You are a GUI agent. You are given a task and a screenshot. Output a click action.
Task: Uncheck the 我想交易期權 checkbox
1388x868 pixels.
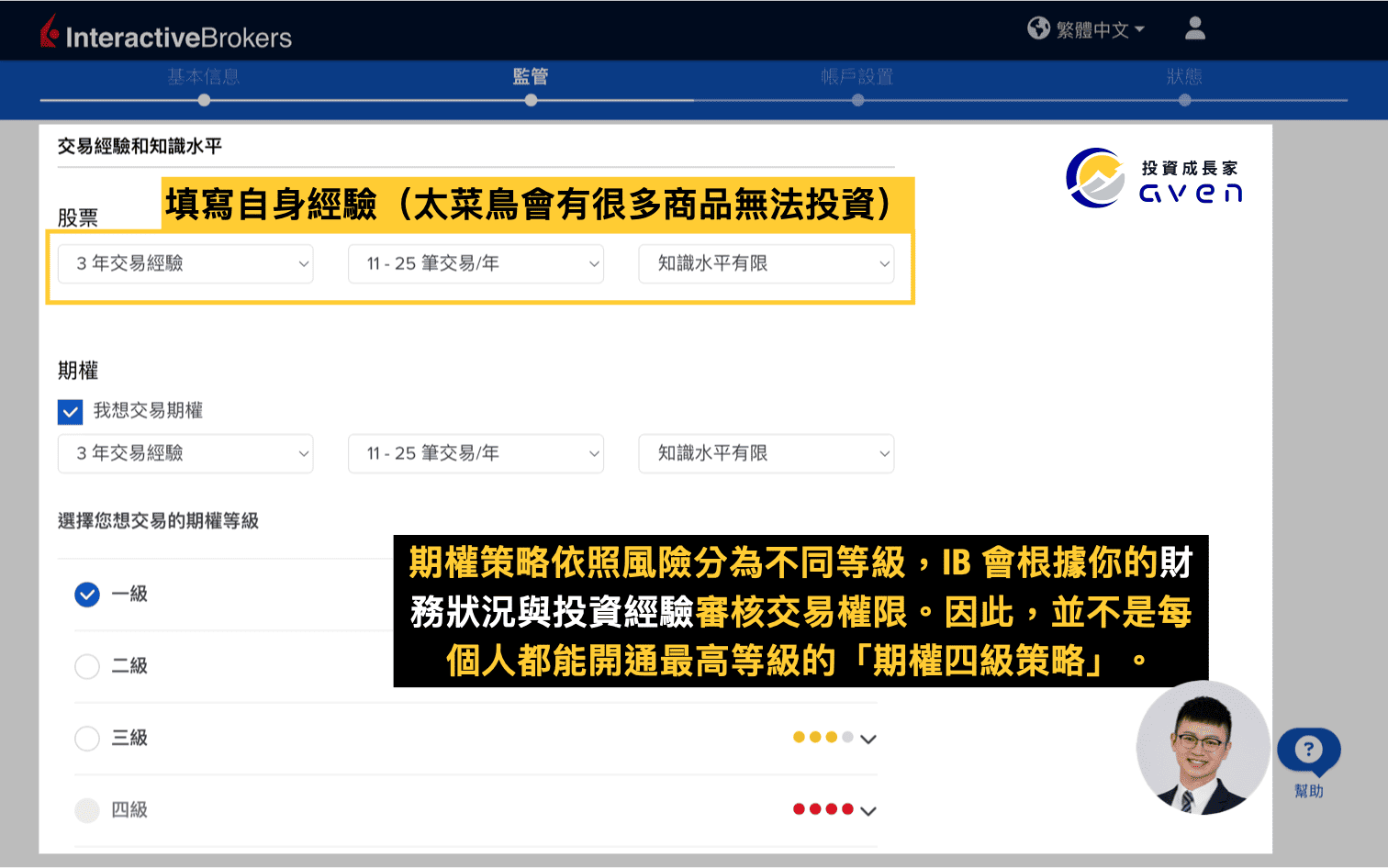click(70, 411)
